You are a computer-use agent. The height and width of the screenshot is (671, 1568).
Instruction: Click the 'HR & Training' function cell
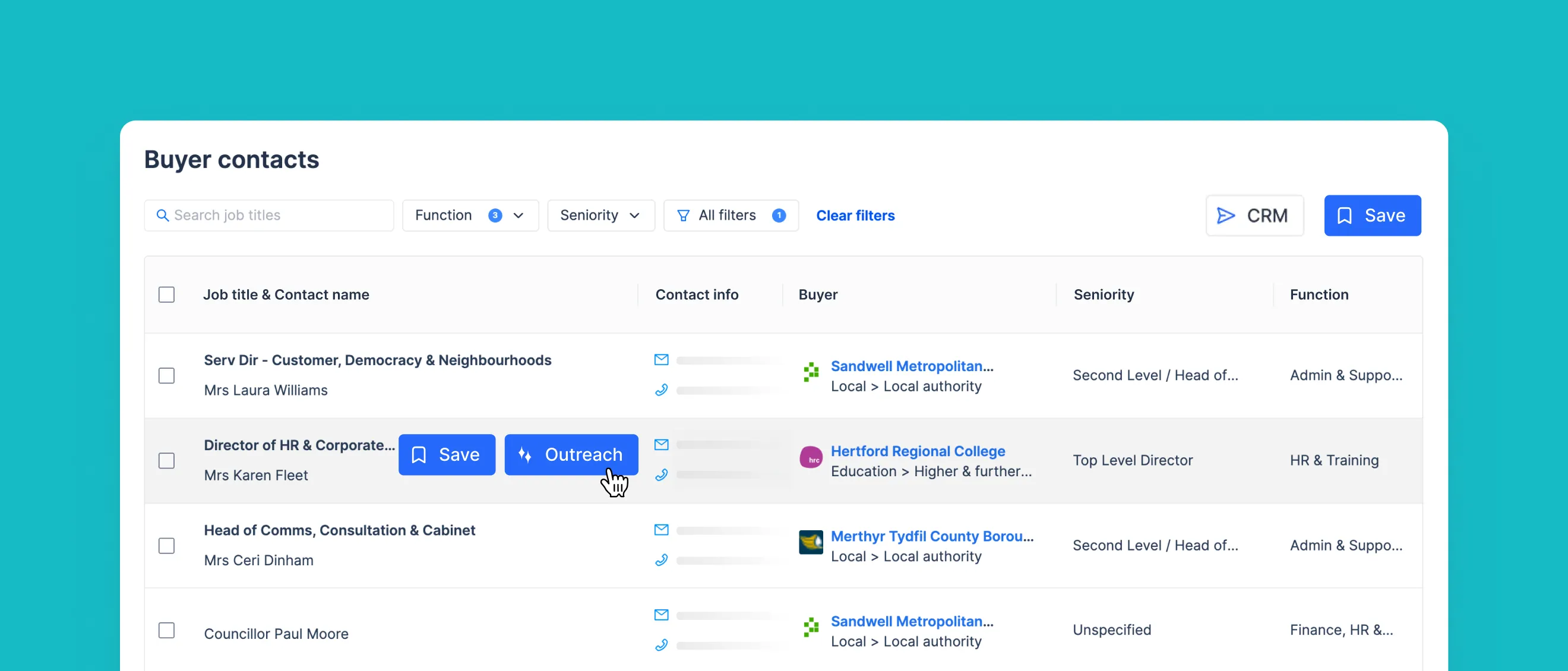(x=1334, y=461)
